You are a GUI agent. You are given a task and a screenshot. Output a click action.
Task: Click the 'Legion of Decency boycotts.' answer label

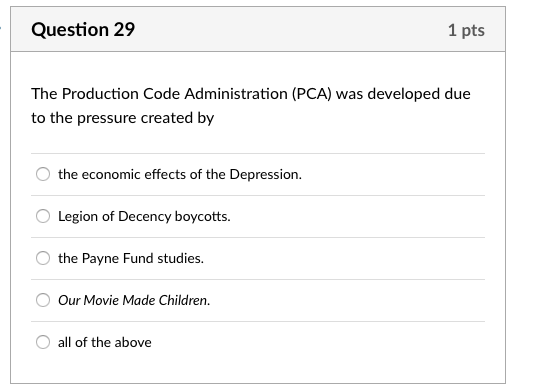pos(144,217)
